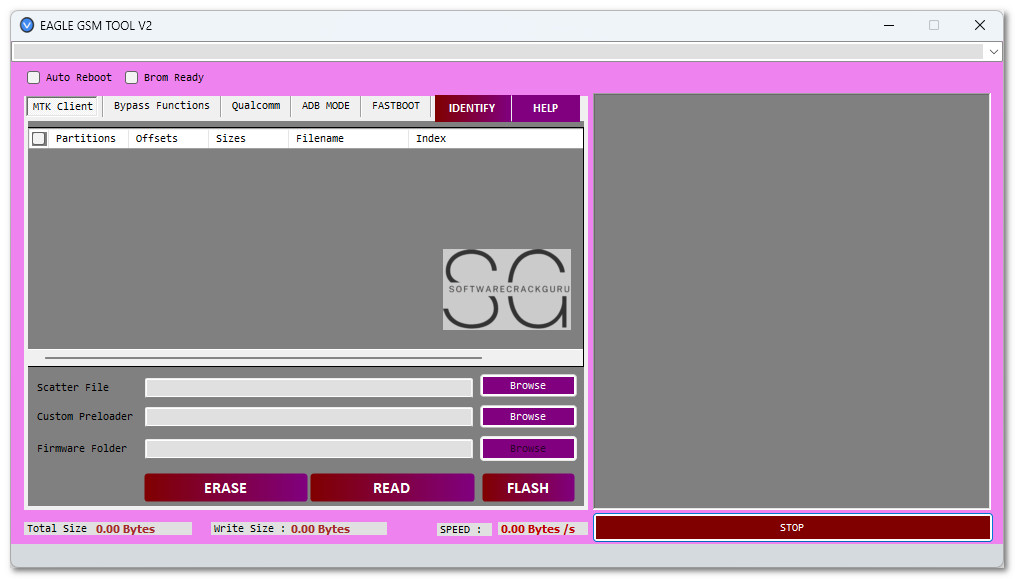This screenshot has width=1015, height=579.
Task: Close the Eagle GSM Tool window
Action: (979, 25)
